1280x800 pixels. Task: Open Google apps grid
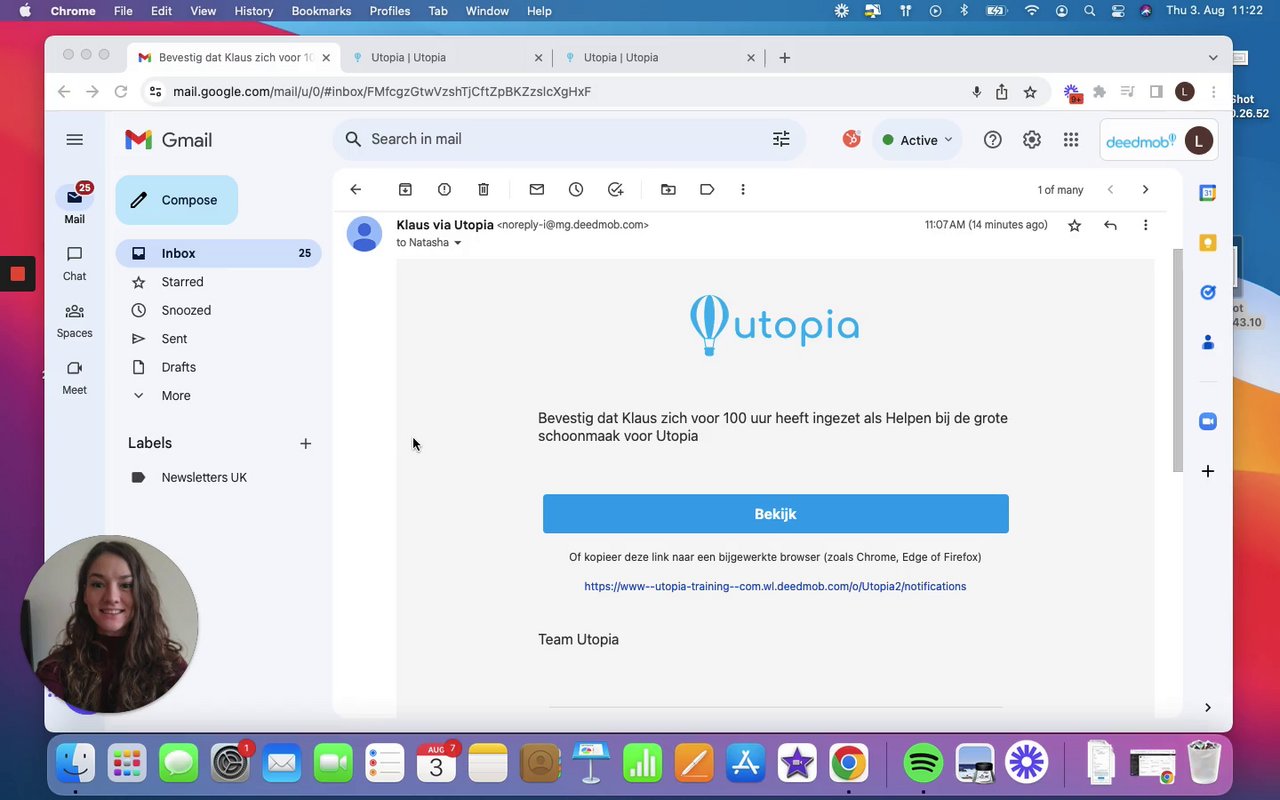1071,140
